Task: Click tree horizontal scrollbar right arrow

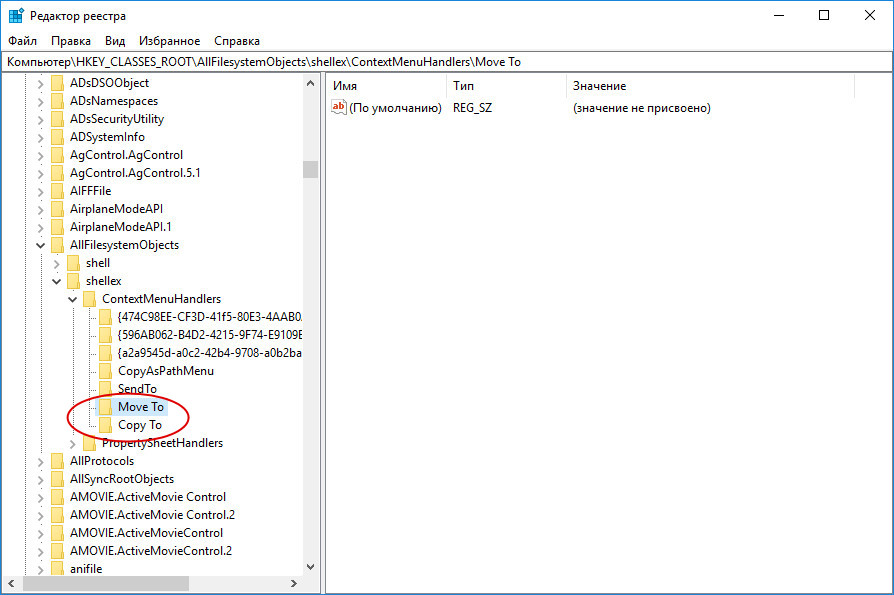Action: pos(294,584)
